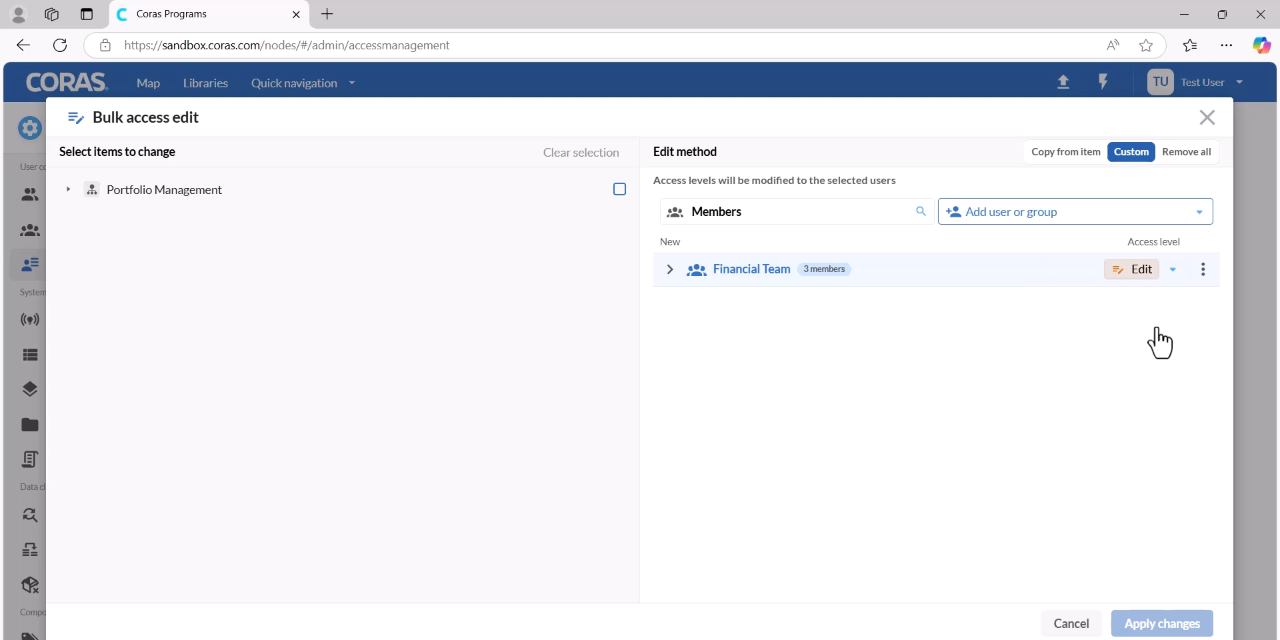
Task: Click the magnifier icon in Members search
Action: [921, 211]
